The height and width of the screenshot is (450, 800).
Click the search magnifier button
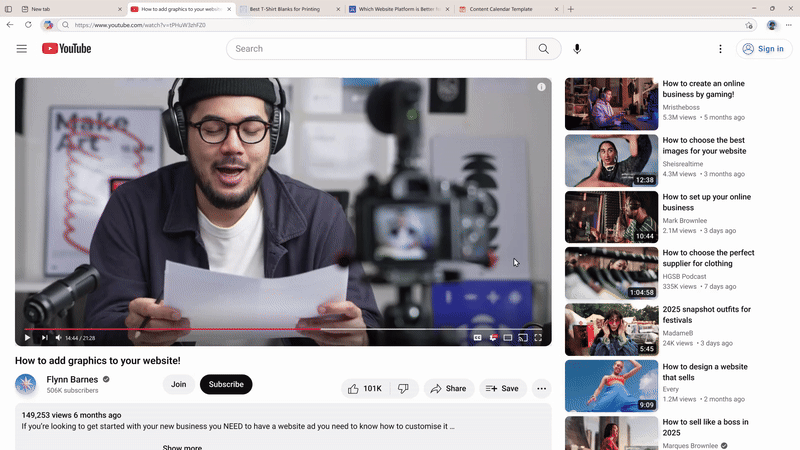[543, 48]
